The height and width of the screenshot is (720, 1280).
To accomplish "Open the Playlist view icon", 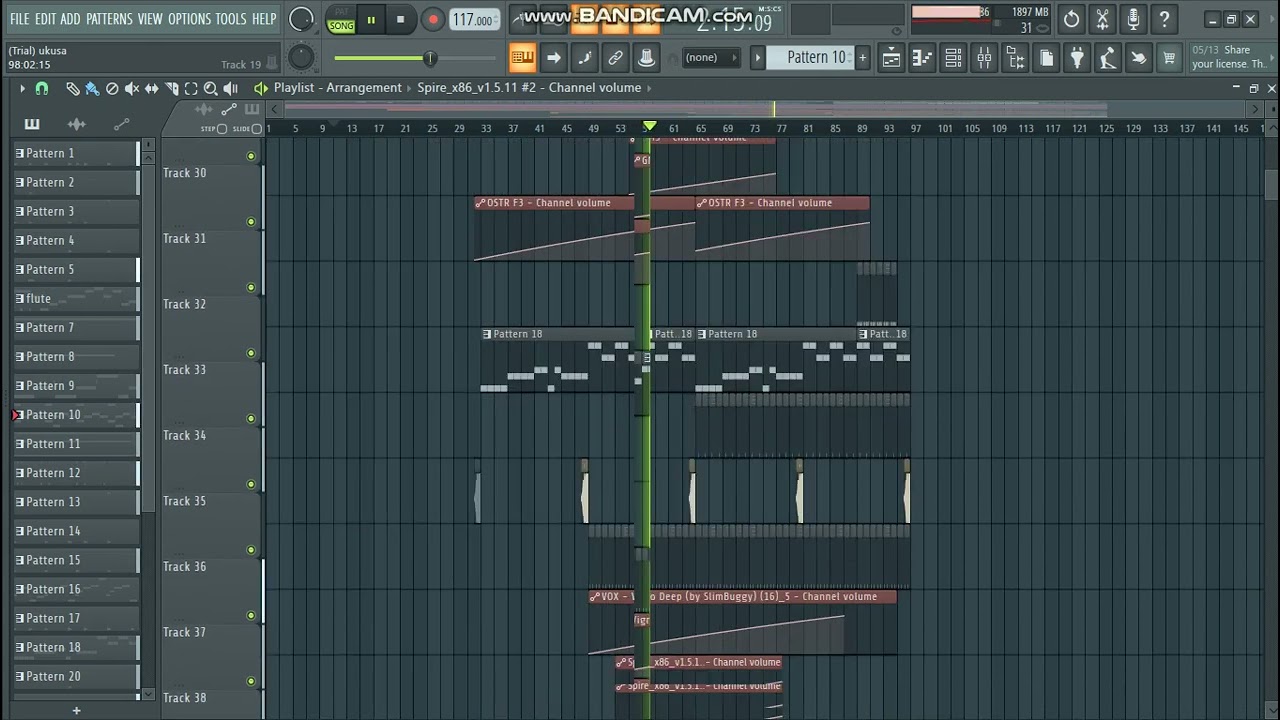I will (x=891, y=59).
